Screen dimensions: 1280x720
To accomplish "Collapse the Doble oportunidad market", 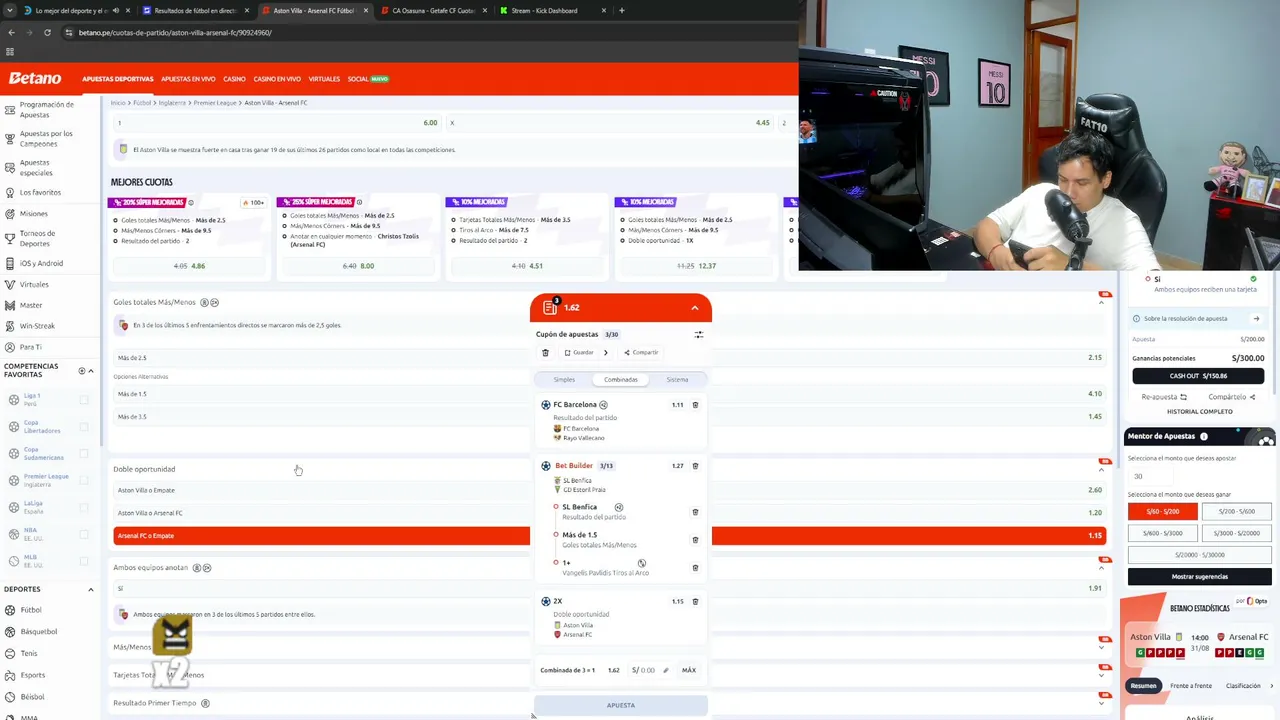I will (1102, 469).
